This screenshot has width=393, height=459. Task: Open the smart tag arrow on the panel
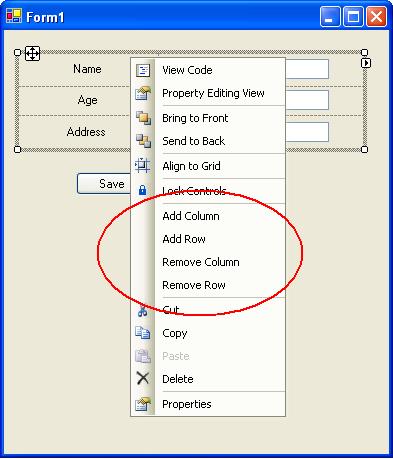[366, 63]
